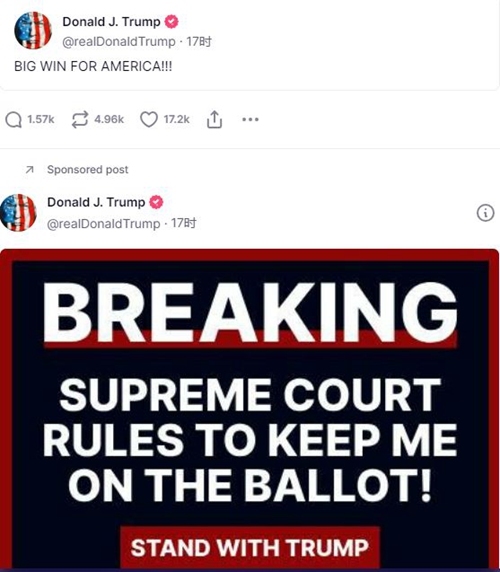Open the reply comment icon
The height and width of the screenshot is (572, 500).
[13, 120]
